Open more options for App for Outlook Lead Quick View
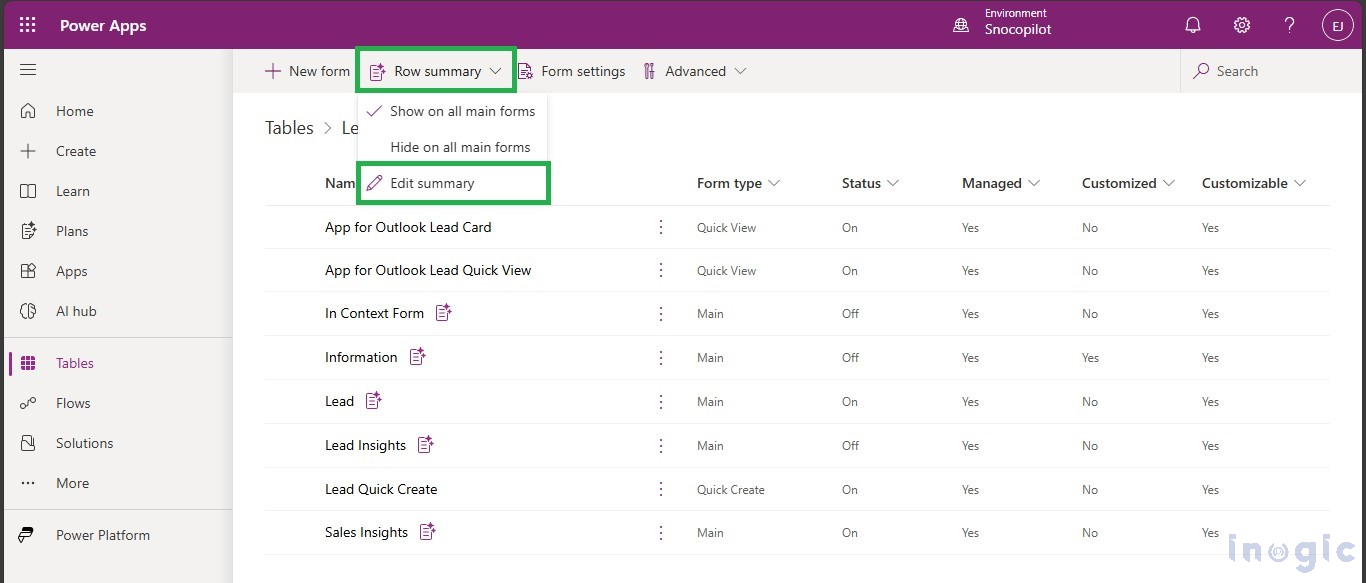Image resolution: width=1366 pixels, height=583 pixels. (x=660, y=270)
